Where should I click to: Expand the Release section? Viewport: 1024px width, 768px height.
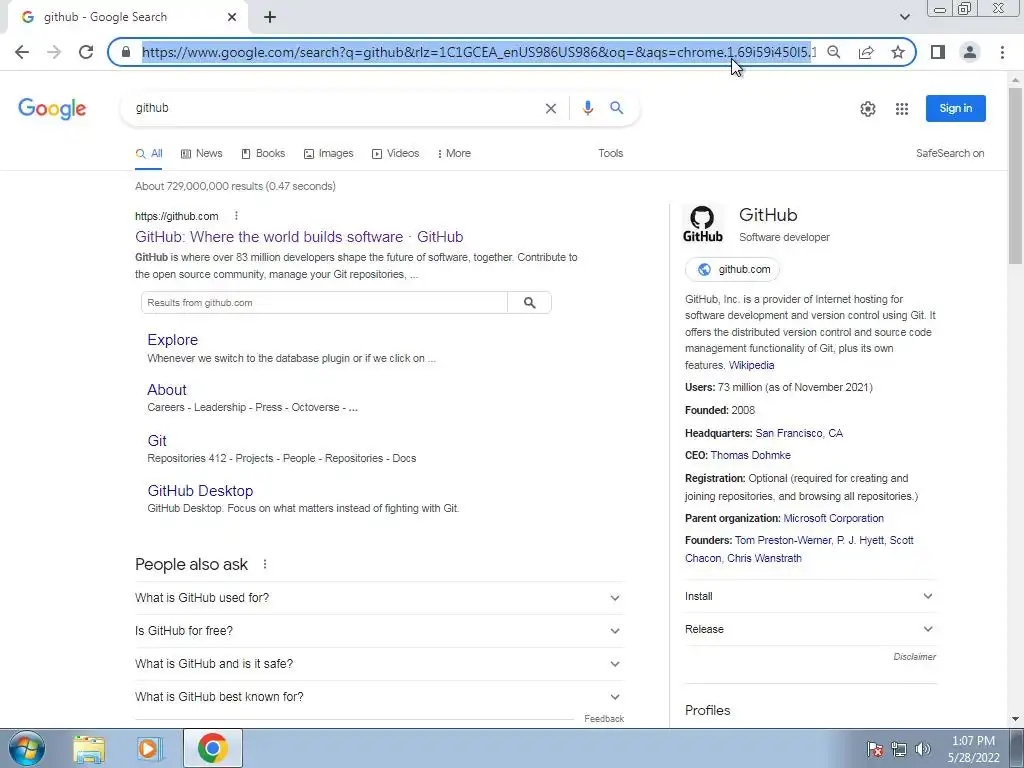click(x=810, y=630)
